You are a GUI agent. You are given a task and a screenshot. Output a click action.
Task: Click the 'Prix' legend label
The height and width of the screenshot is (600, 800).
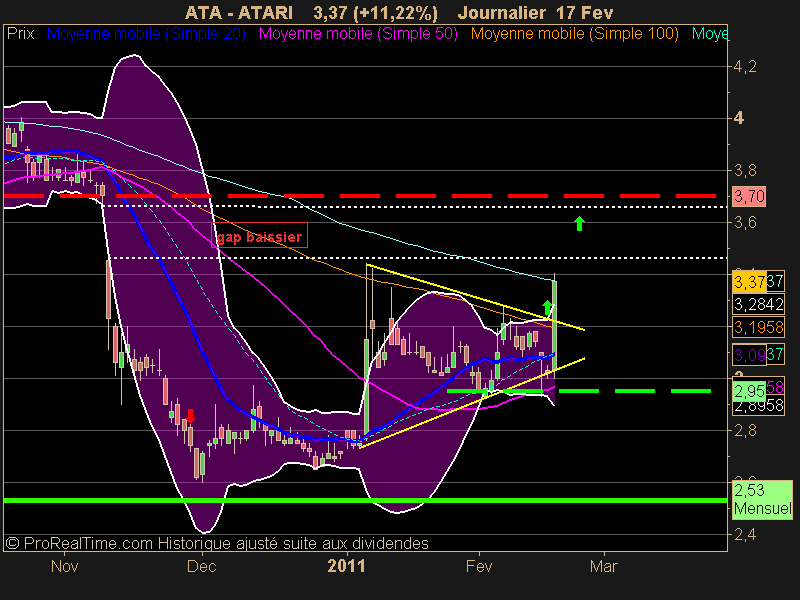coord(20,34)
